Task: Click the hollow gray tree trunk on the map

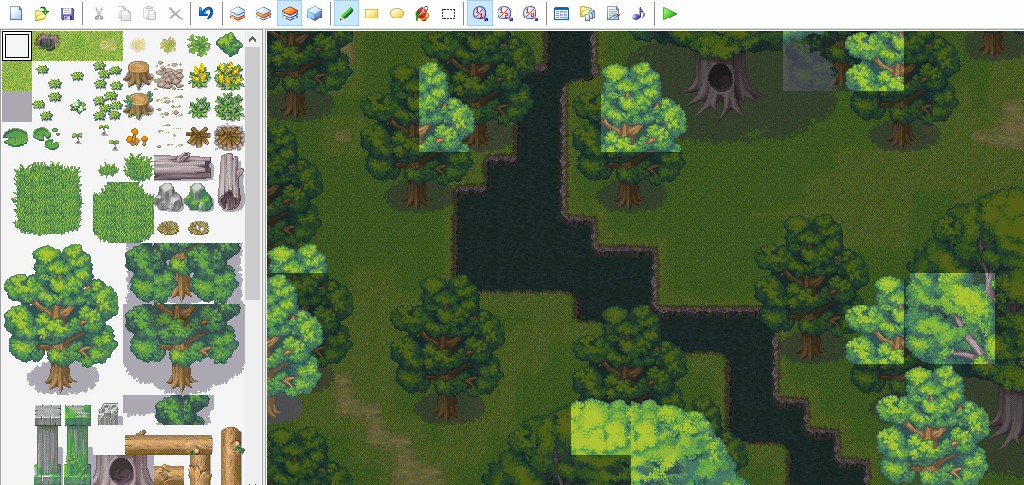Action: (x=721, y=85)
